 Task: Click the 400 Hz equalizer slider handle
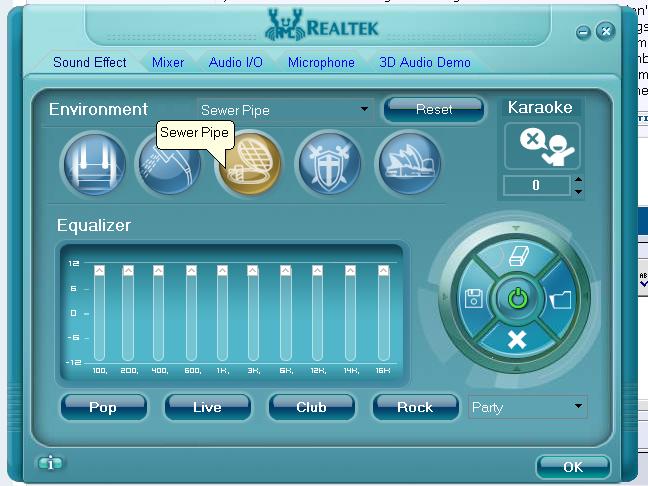158,270
